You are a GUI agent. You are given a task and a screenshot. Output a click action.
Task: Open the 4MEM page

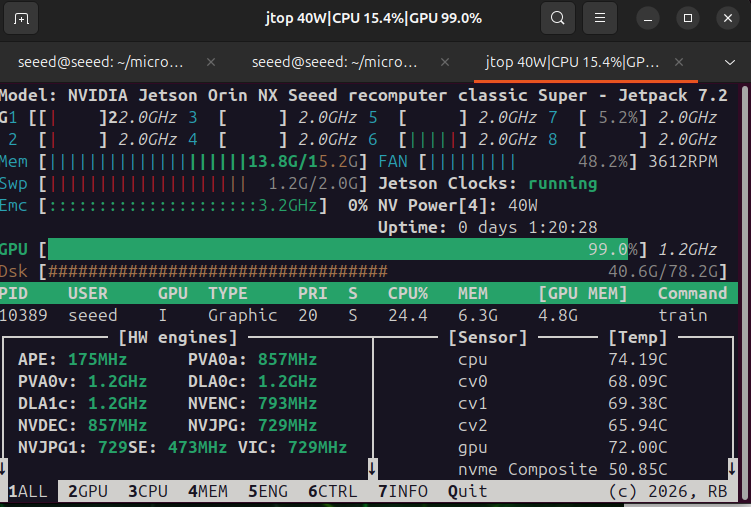tap(208, 492)
